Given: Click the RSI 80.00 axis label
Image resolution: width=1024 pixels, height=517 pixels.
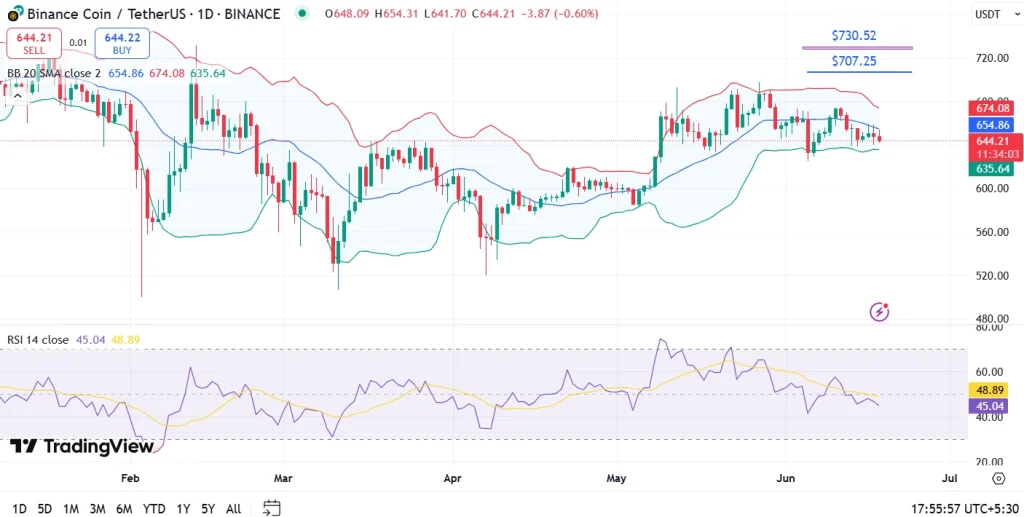Looking at the screenshot, I should [988, 327].
